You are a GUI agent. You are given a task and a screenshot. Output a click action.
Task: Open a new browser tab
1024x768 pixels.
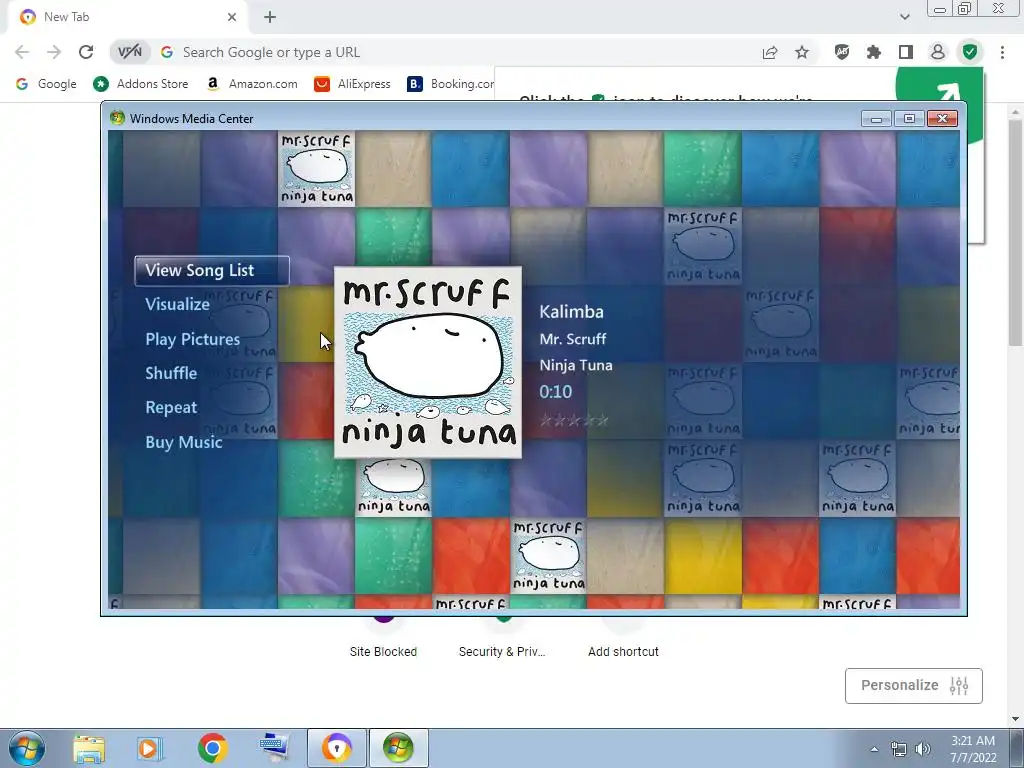coord(270,17)
